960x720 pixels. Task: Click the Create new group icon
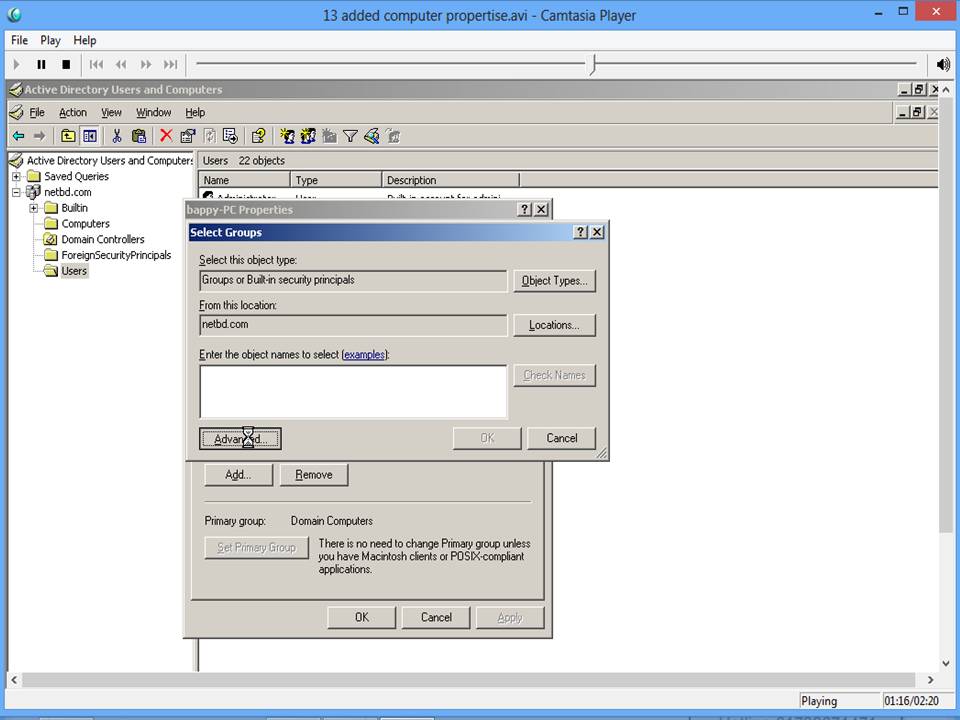[x=308, y=136]
